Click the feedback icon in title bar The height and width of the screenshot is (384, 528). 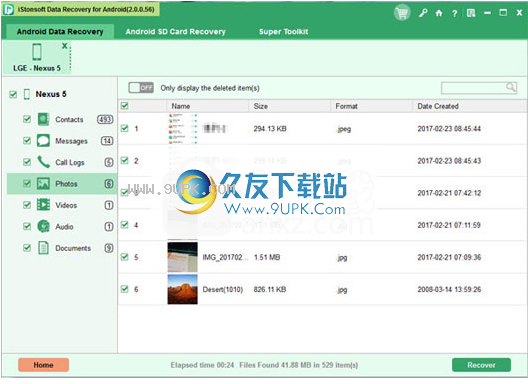pyautogui.click(x=471, y=13)
